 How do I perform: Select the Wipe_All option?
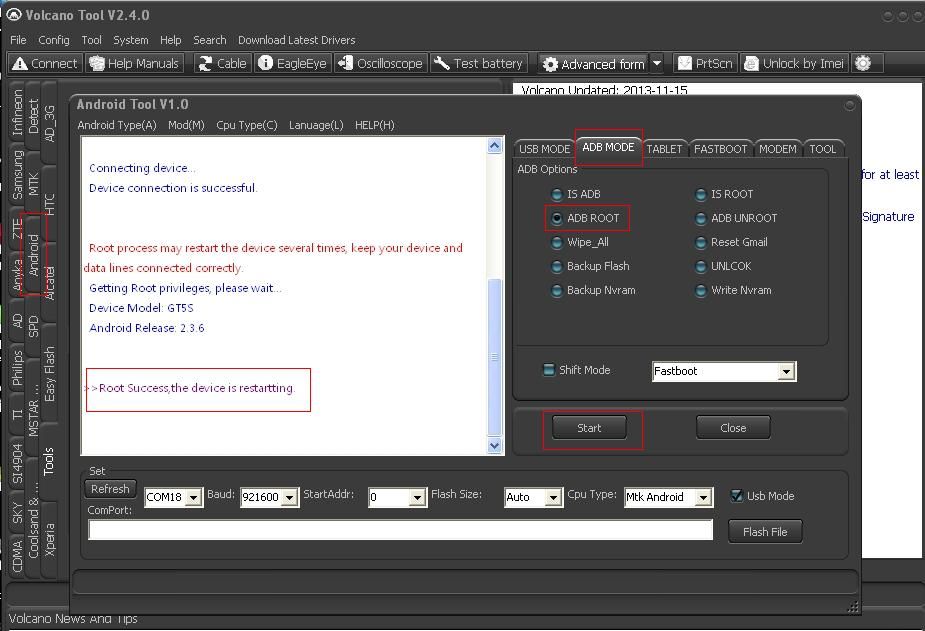click(x=579, y=242)
